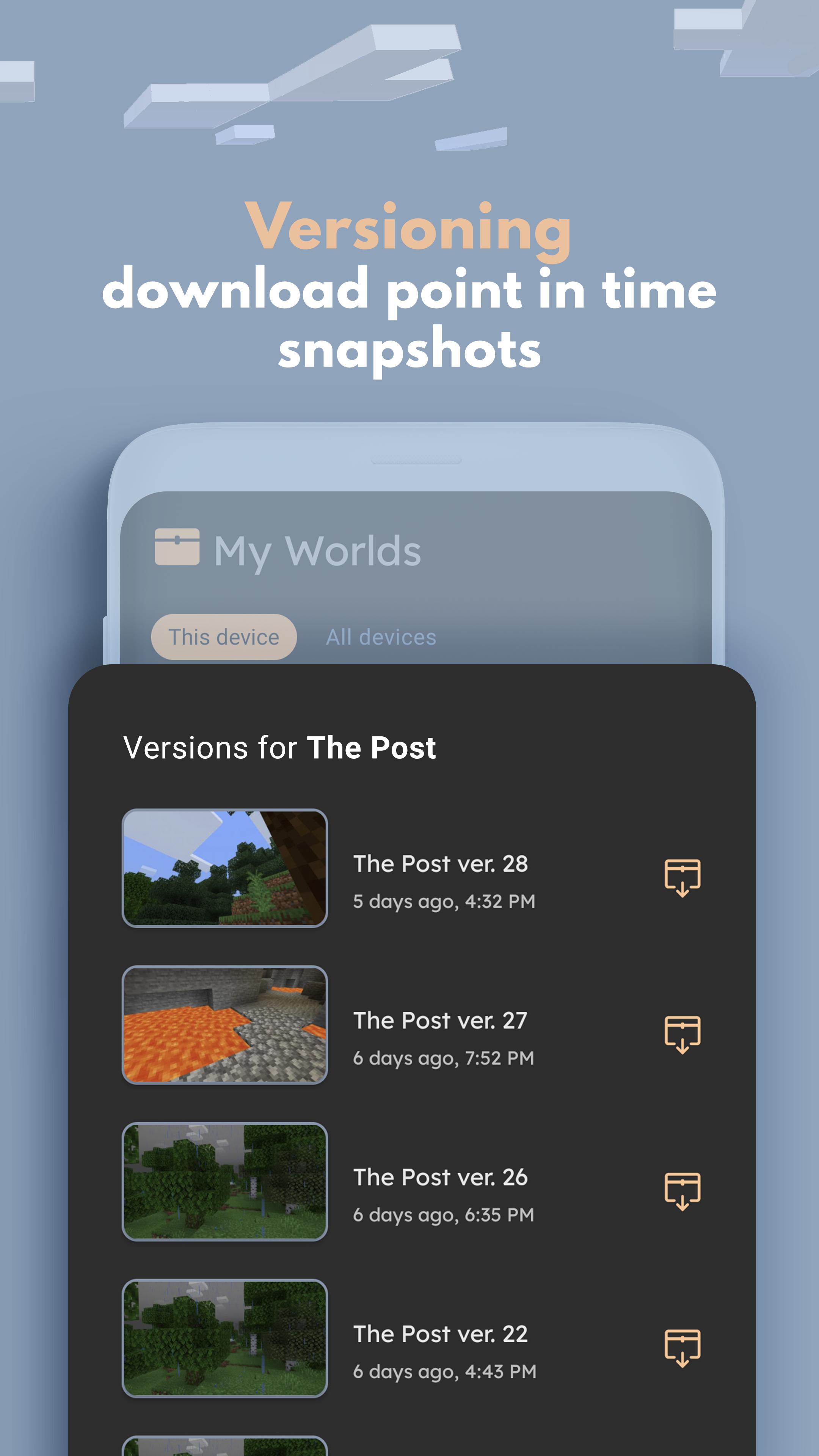819x1456 pixels.
Task: Switch to the All devices tab
Action: pyautogui.click(x=381, y=636)
